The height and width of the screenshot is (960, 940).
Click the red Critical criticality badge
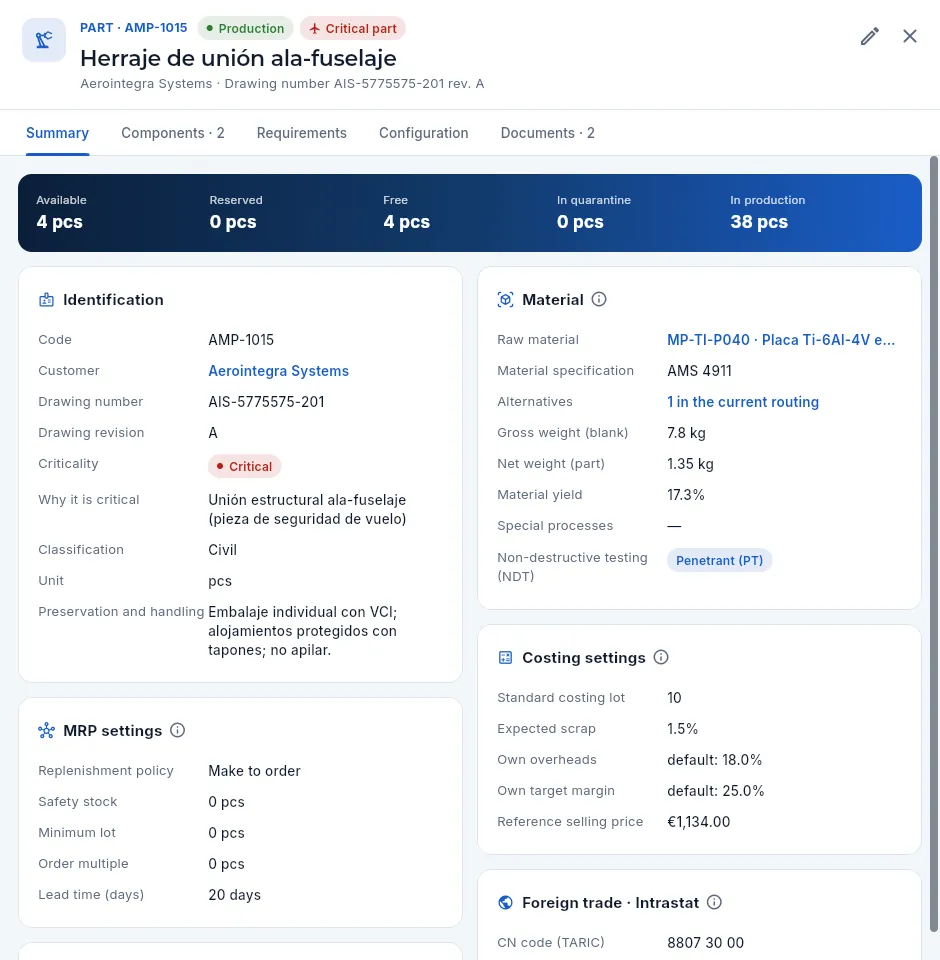click(x=245, y=467)
